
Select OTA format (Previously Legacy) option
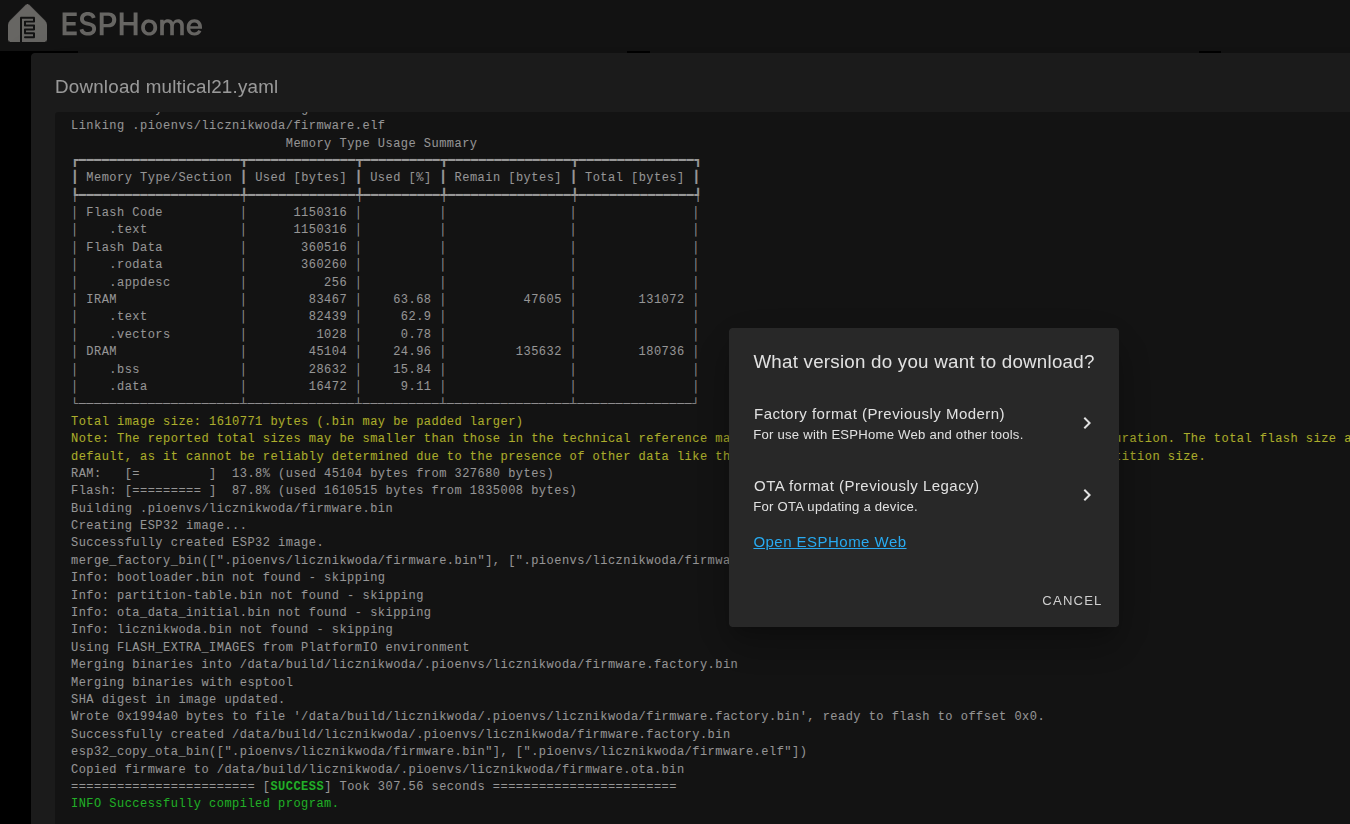pyautogui.click(x=866, y=486)
